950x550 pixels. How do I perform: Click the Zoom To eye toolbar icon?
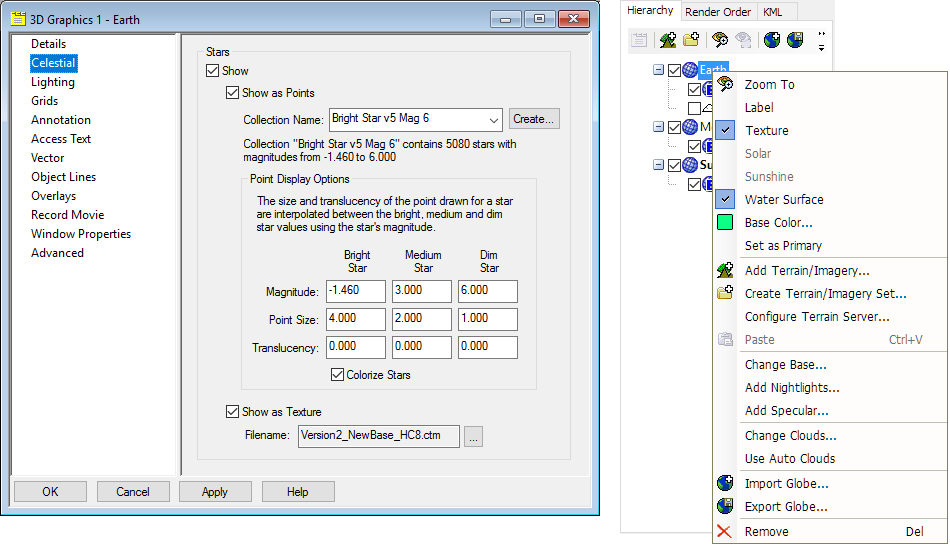(x=719, y=40)
